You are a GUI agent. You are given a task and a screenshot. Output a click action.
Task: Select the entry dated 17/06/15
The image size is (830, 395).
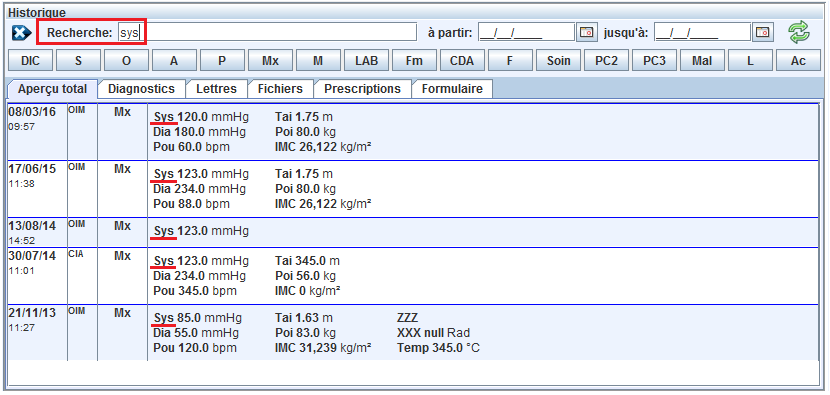(x=413, y=188)
